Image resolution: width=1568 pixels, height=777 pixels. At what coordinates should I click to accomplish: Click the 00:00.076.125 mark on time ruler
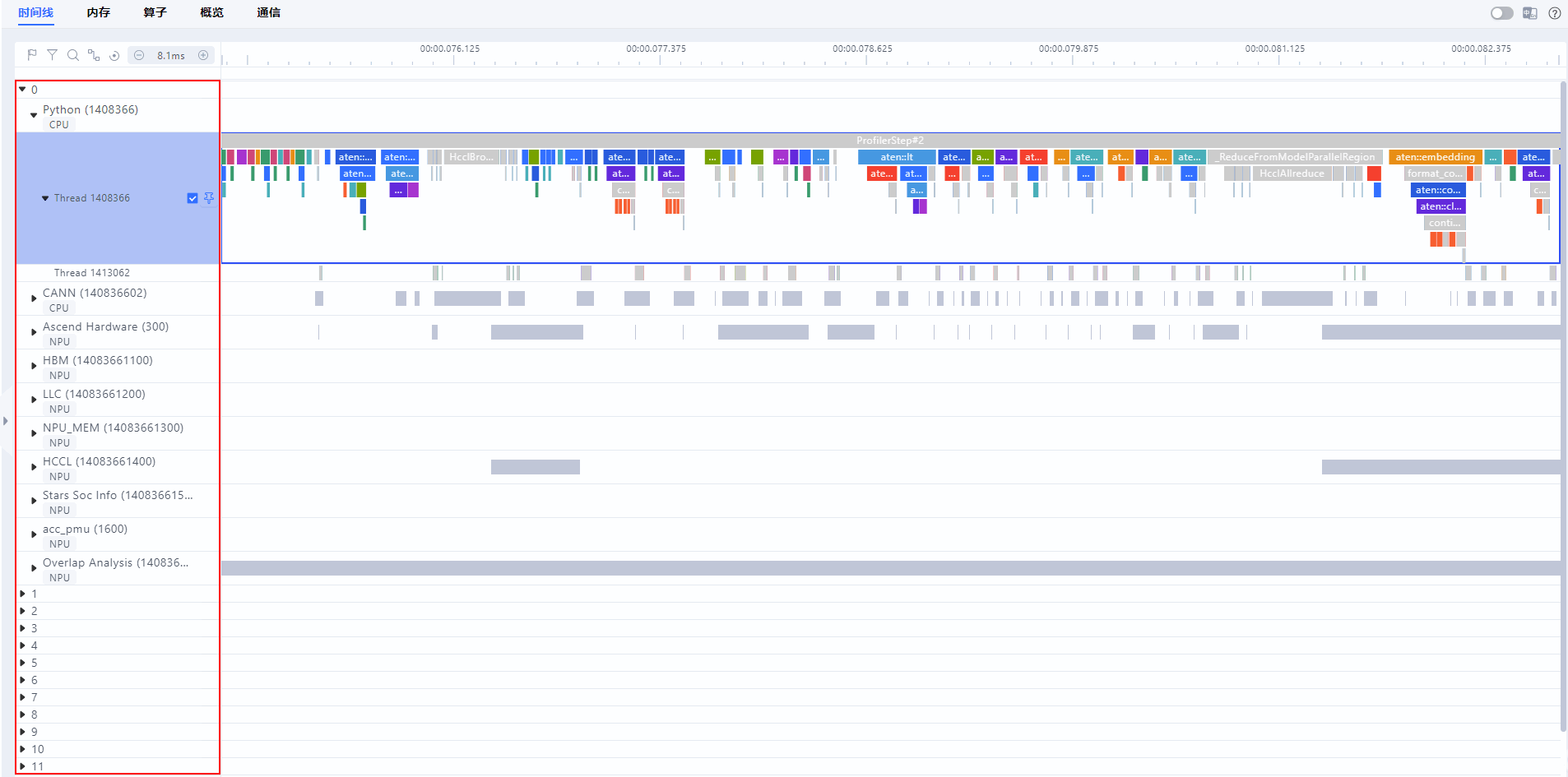coord(450,49)
